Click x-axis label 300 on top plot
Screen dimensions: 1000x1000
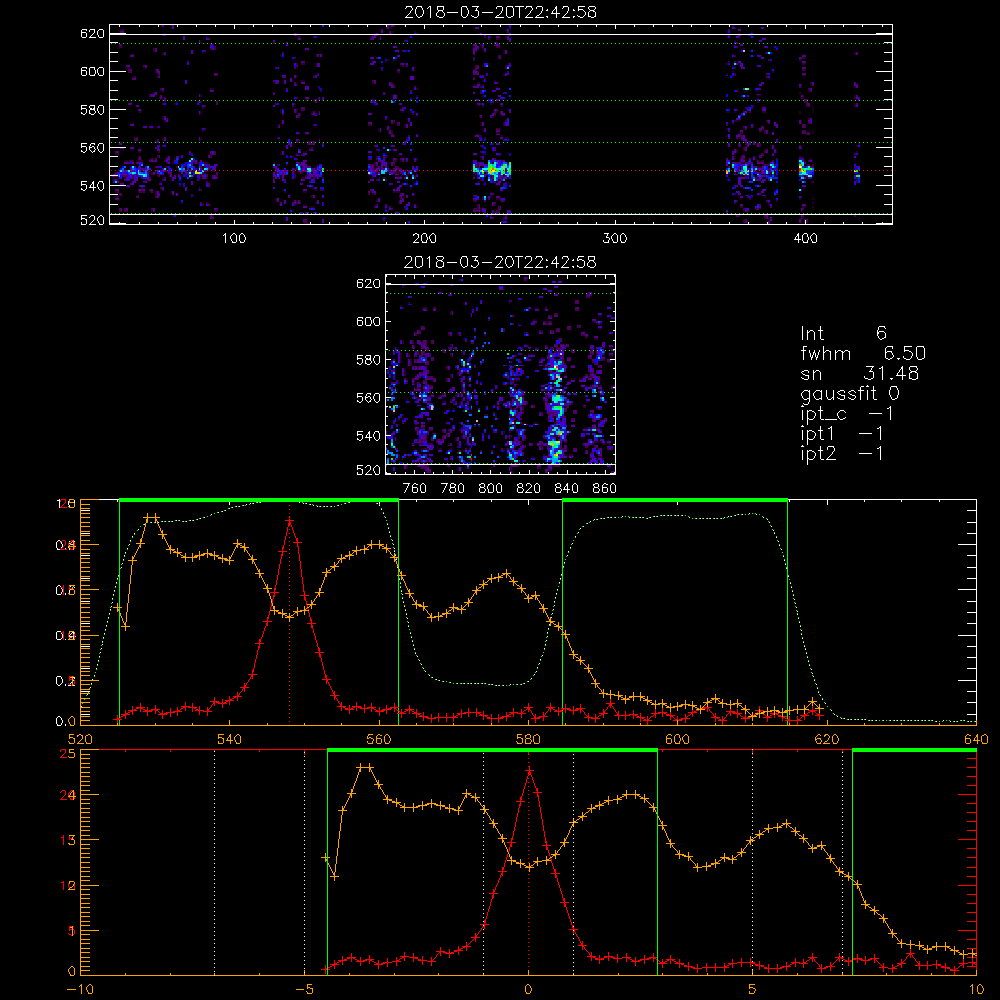pyautogui.click(x=615, y=239)
